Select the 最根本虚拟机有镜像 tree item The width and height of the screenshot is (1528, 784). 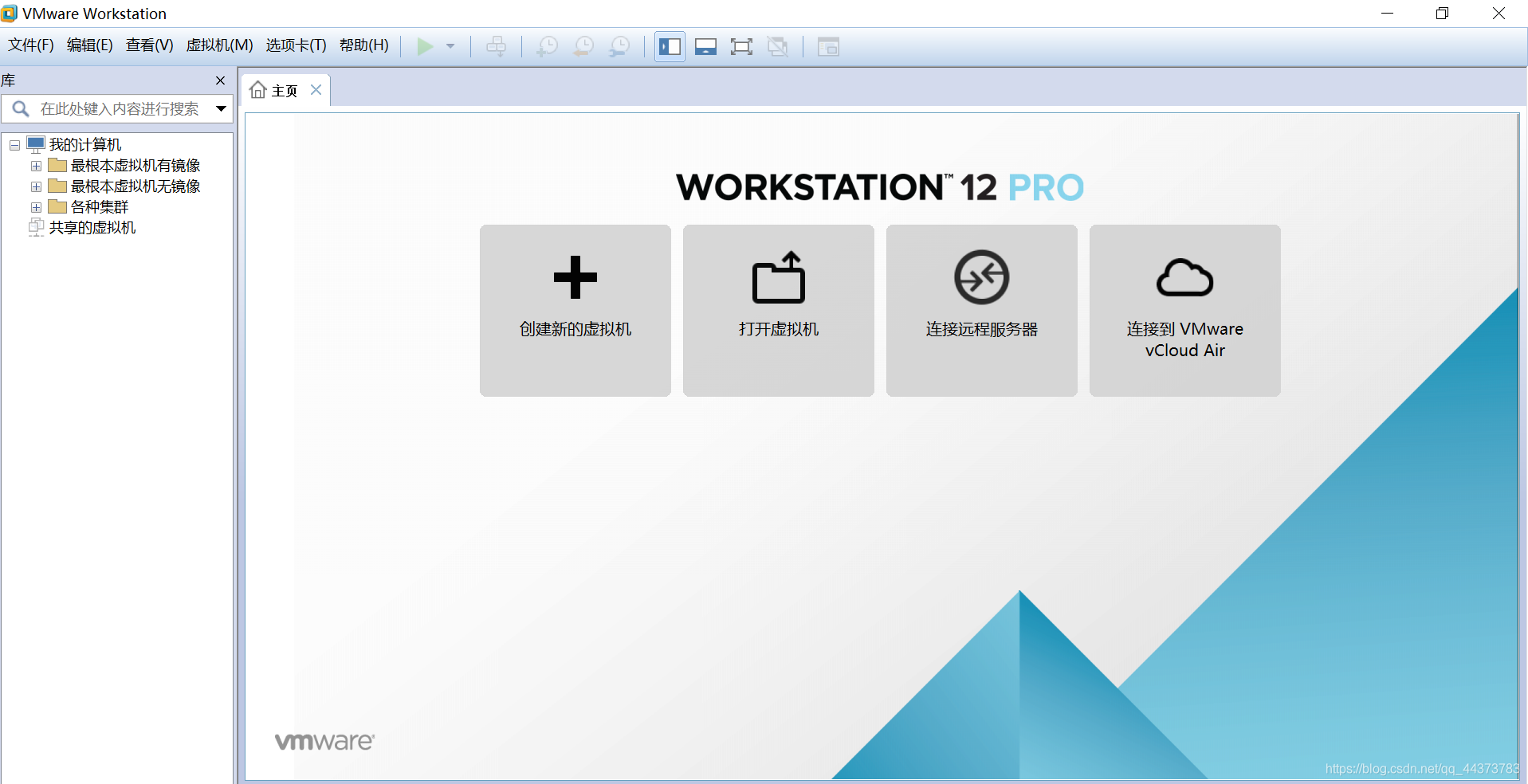(x=136, y=165)
